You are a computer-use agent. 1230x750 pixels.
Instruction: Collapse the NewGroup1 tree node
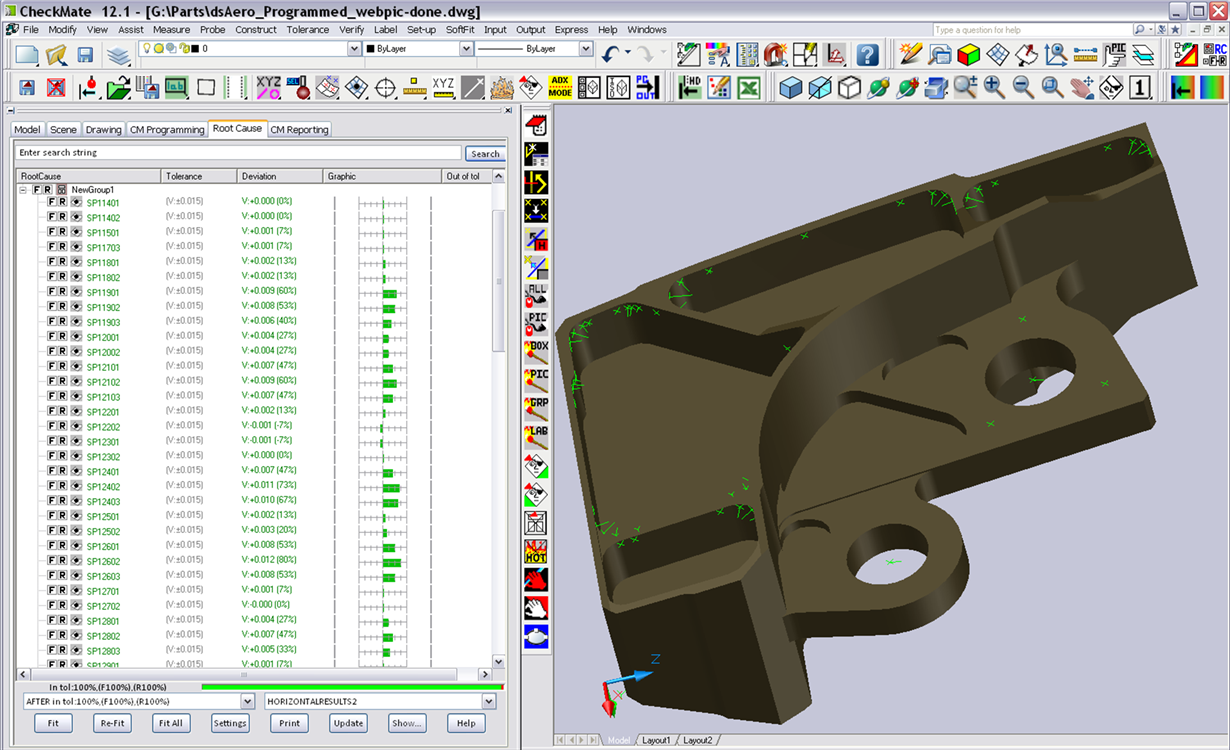[x=22, y=189]
